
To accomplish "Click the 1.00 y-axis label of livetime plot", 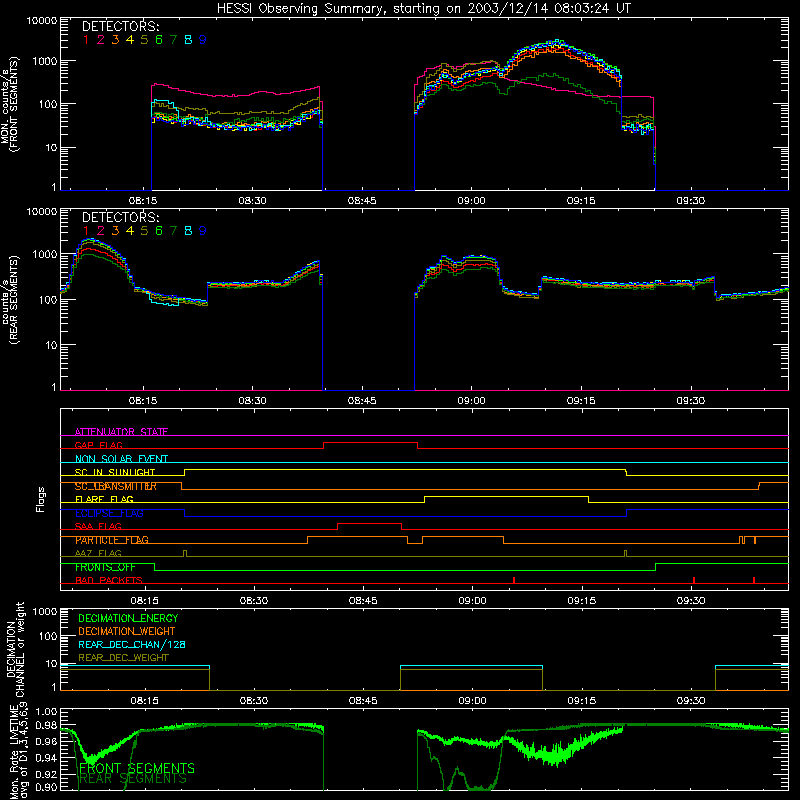I will 46,712.
